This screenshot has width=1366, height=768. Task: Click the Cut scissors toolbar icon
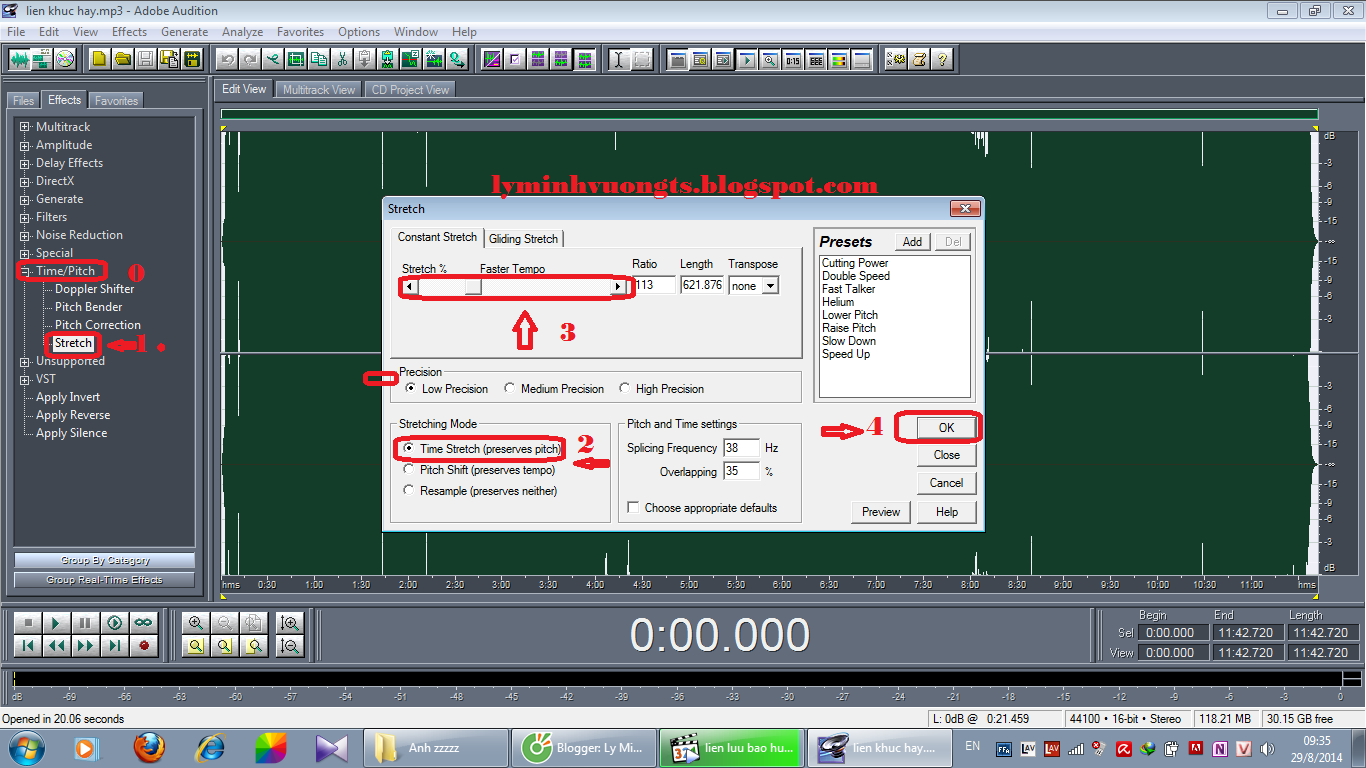click(342, 59)
